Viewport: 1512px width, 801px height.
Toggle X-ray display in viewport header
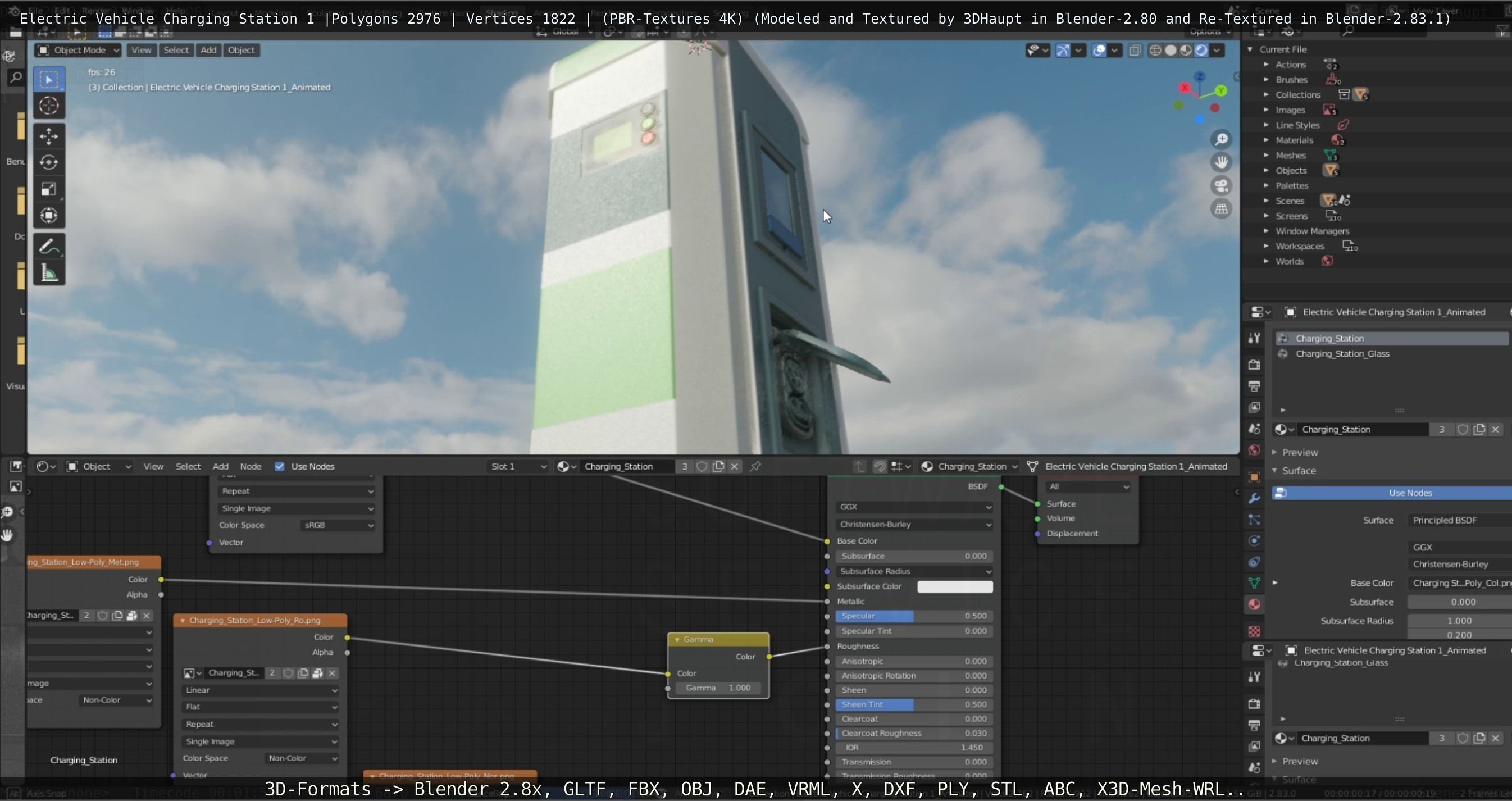coord(1135,51)
